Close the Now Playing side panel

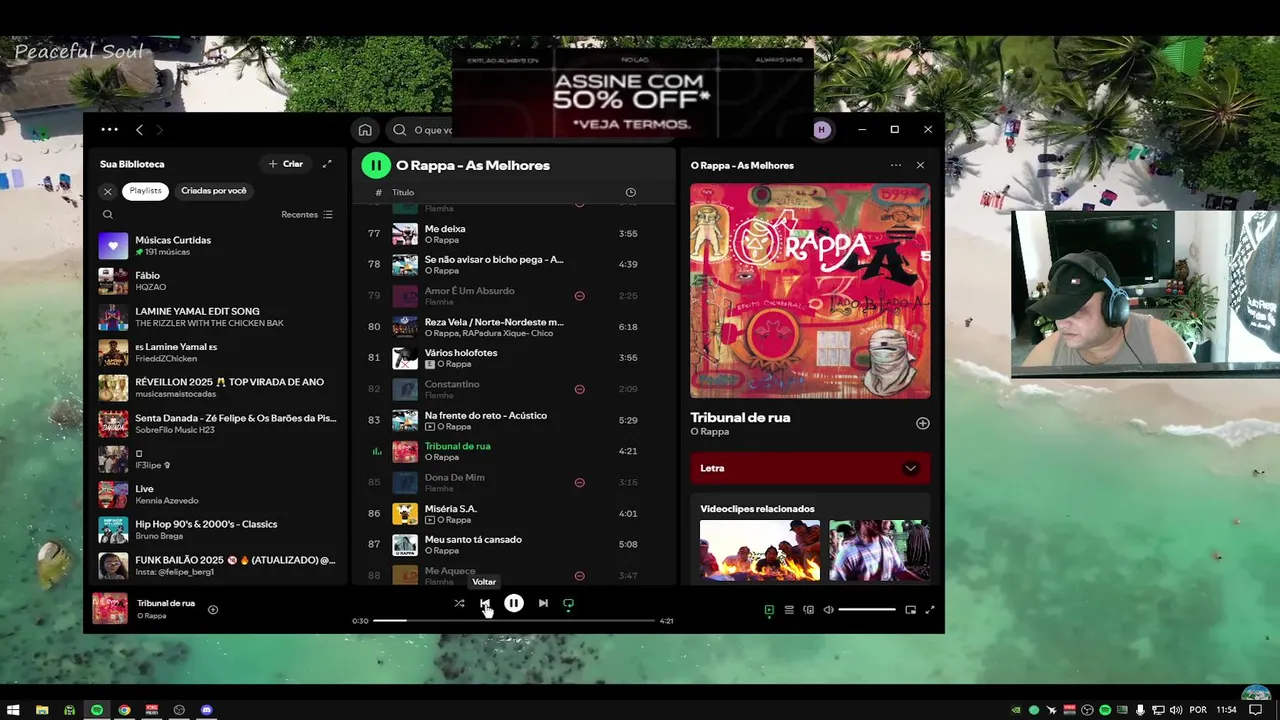pyautogui.click(x=920, y=165)
